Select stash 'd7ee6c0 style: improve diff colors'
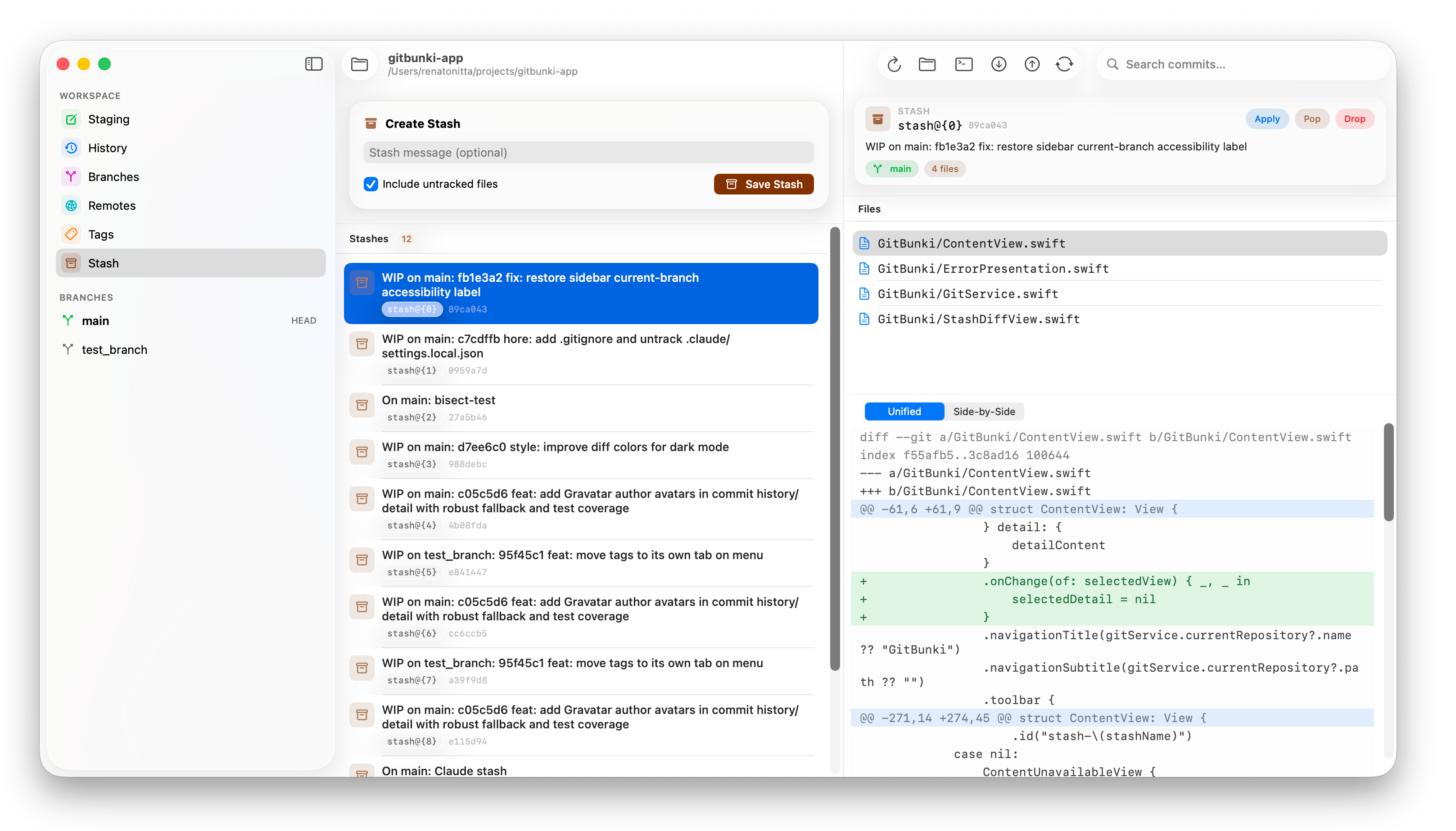Image resolution: width=1456 pixels, height=831 pixels. pos(580,455)
